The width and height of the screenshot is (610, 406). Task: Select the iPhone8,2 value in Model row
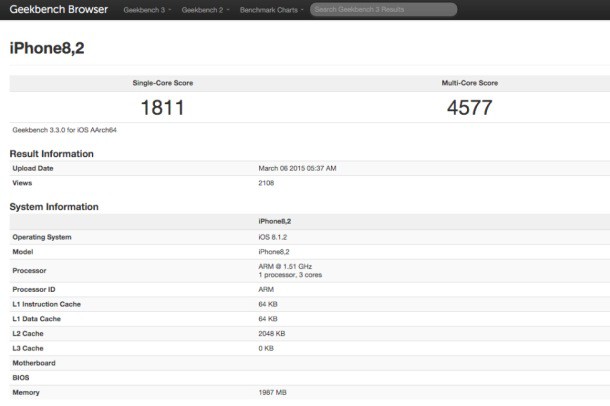coord(274,252)
